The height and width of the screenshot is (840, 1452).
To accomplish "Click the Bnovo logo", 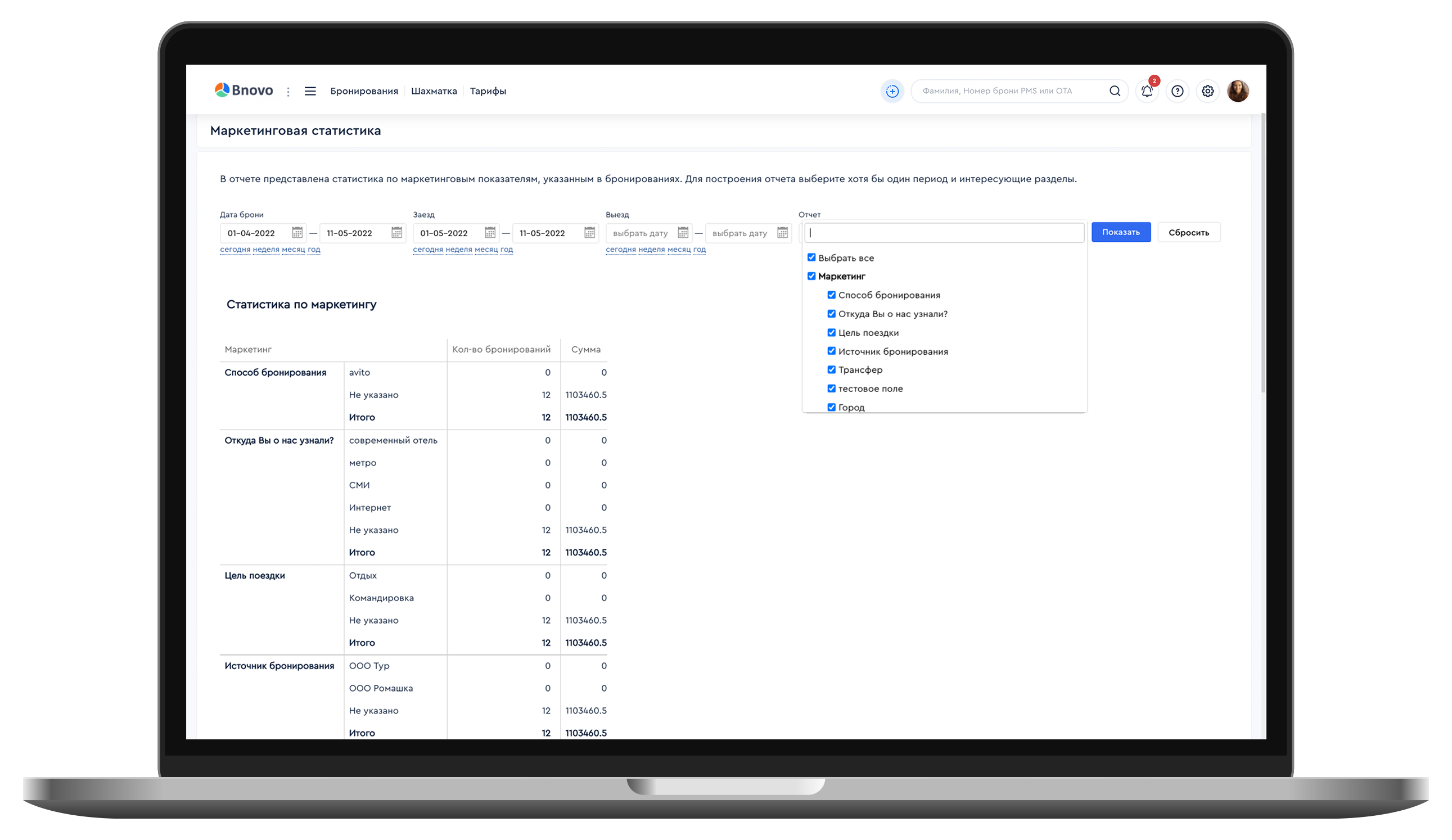I will [x=243, y=91].
